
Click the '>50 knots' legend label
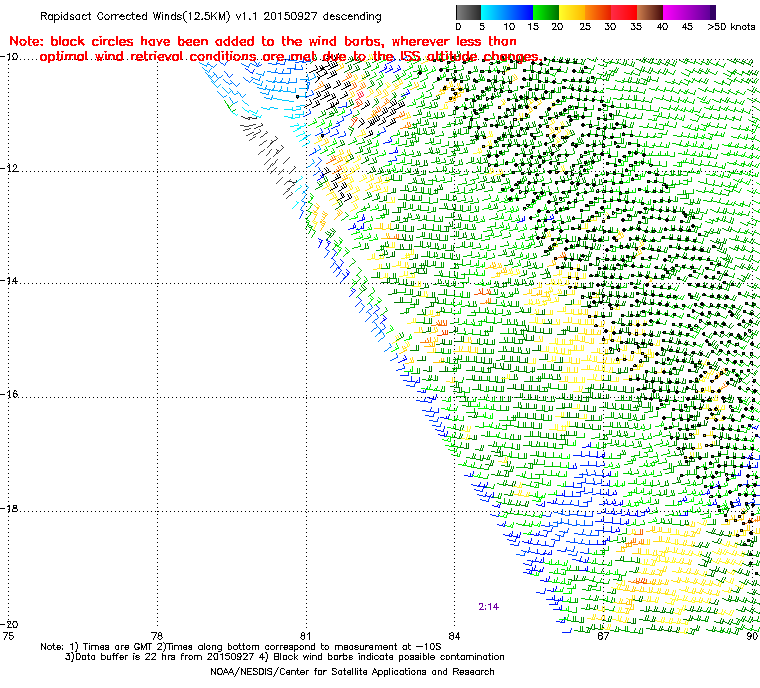[731, 27]
